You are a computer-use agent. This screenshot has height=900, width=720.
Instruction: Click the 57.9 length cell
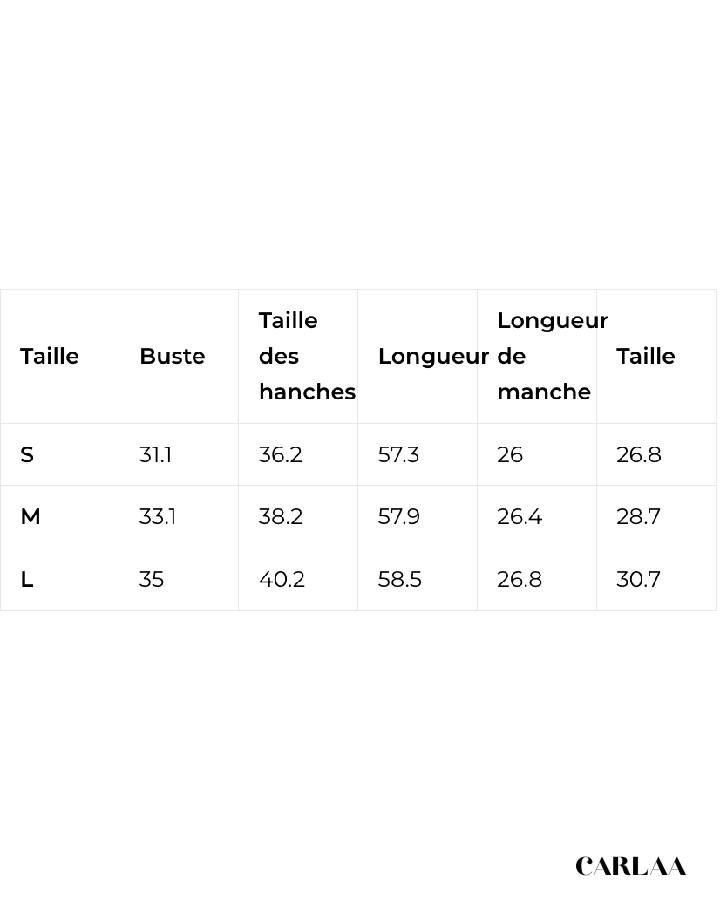click(398, 517)
